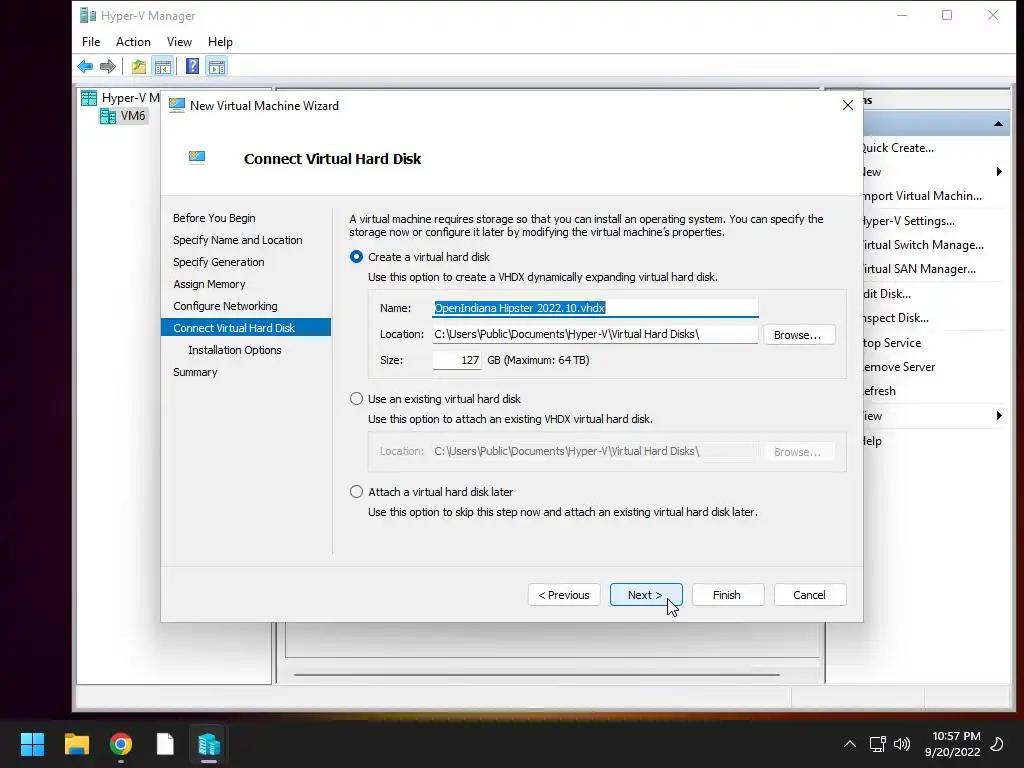
Task: Click the virtual hard disk Name field
Action: pyautogui.click(x=595, y=308)
